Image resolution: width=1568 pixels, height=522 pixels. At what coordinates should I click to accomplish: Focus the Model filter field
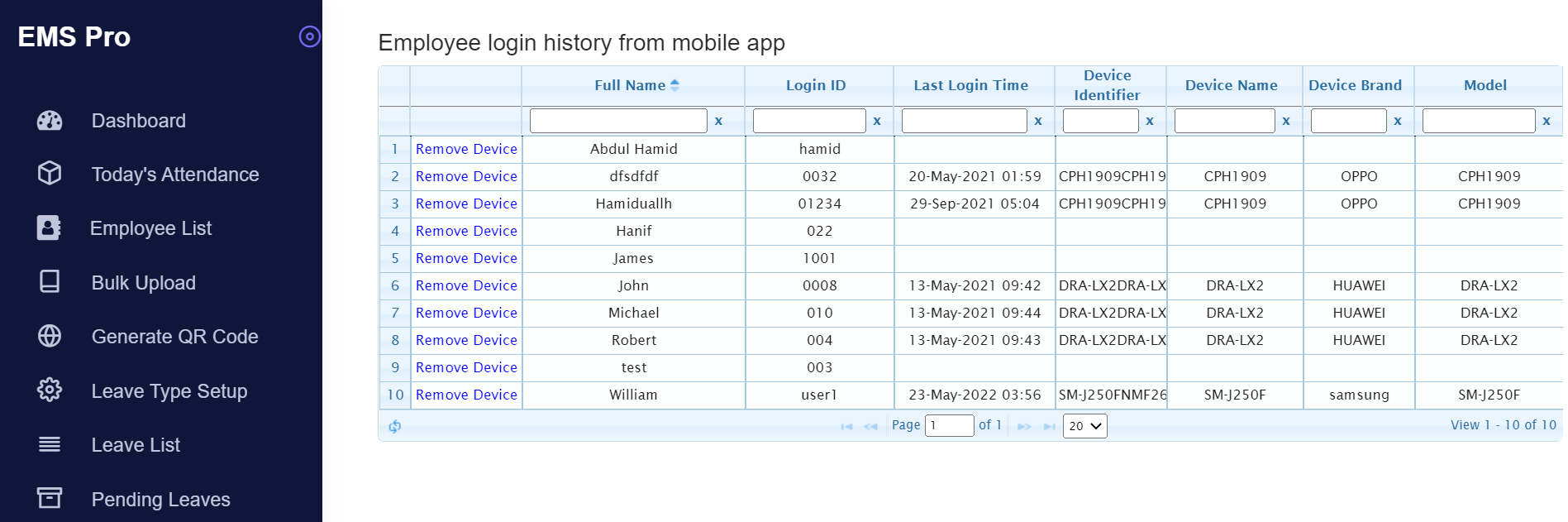(1479, 121)
